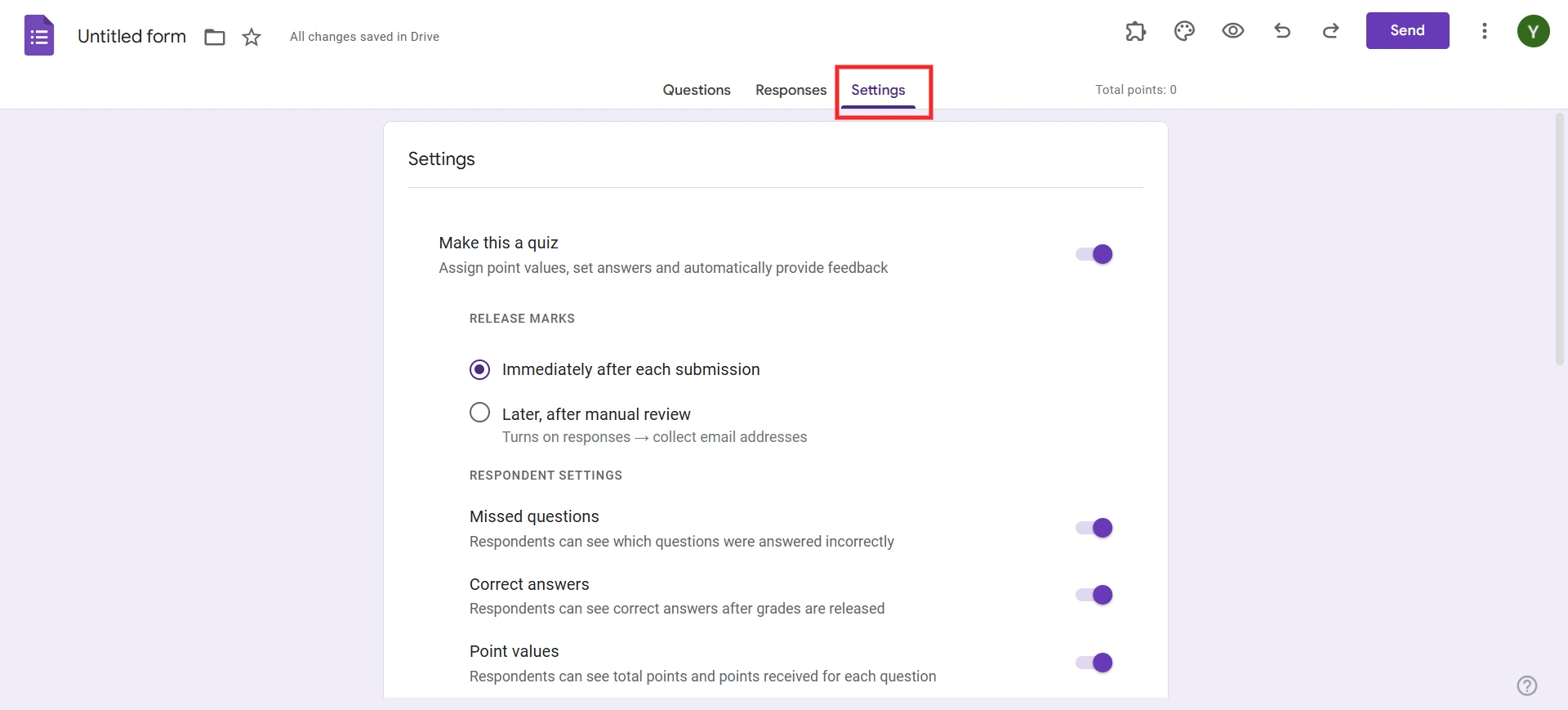Switch to the Responses tab

click(791, 90)
